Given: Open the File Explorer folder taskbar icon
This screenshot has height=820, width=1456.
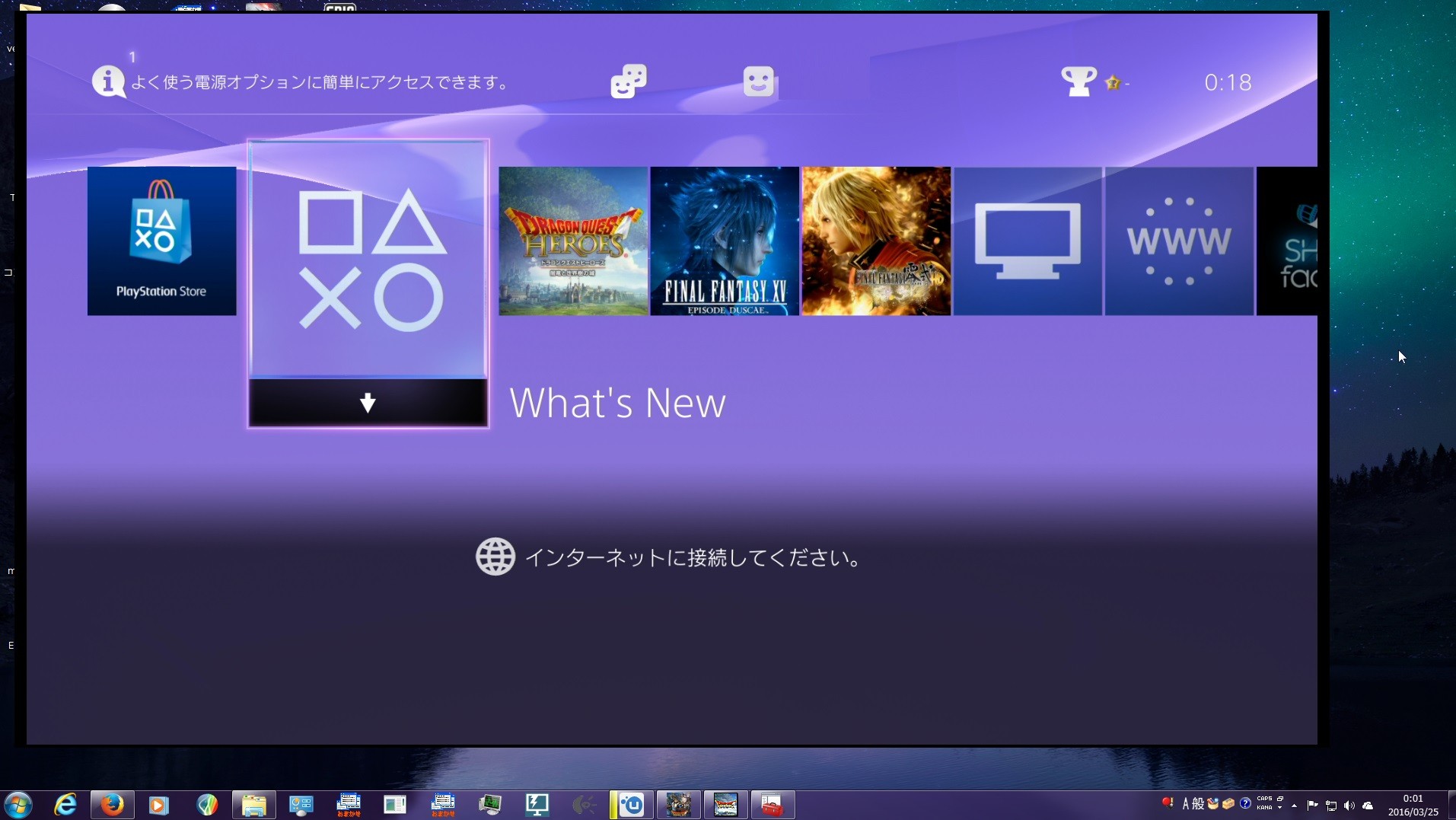Looking at the screenshot, I should coord(254,805).
